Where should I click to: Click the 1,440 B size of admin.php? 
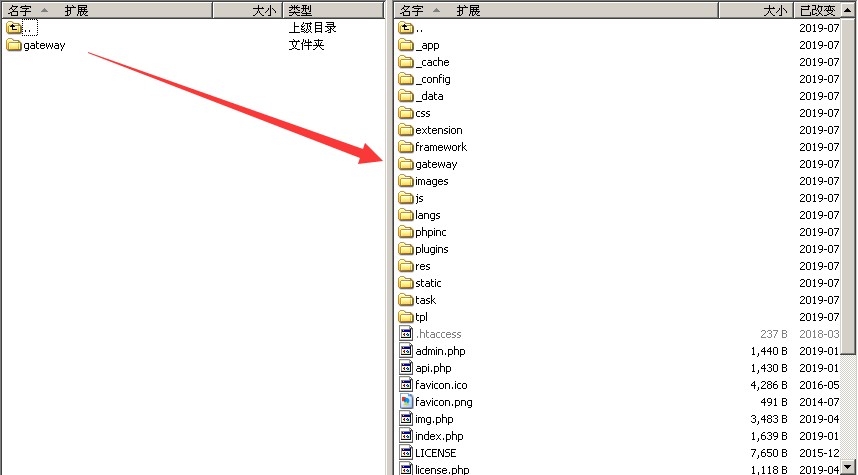click(x=769, y=351)
